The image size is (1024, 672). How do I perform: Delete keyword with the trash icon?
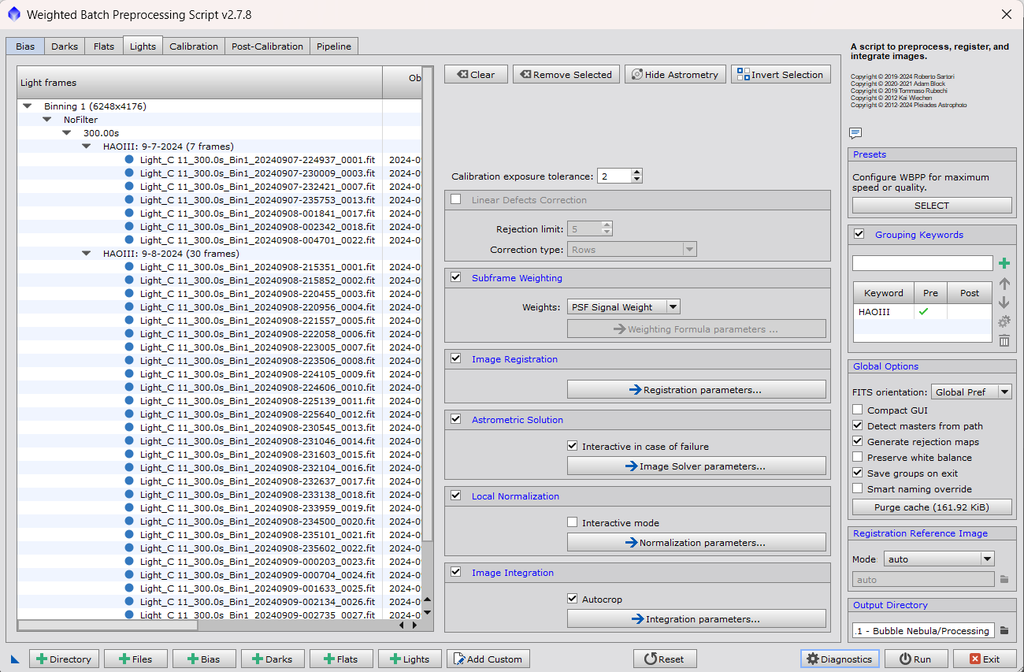(1004, 340)
